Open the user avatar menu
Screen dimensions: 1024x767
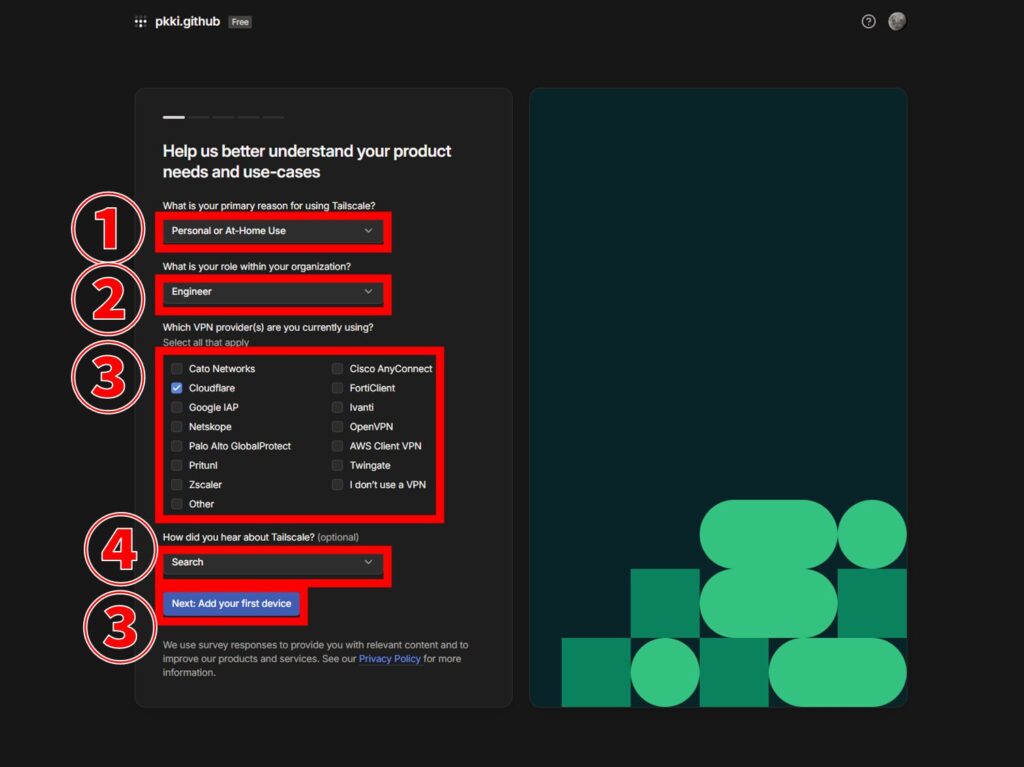pos(897,22)
